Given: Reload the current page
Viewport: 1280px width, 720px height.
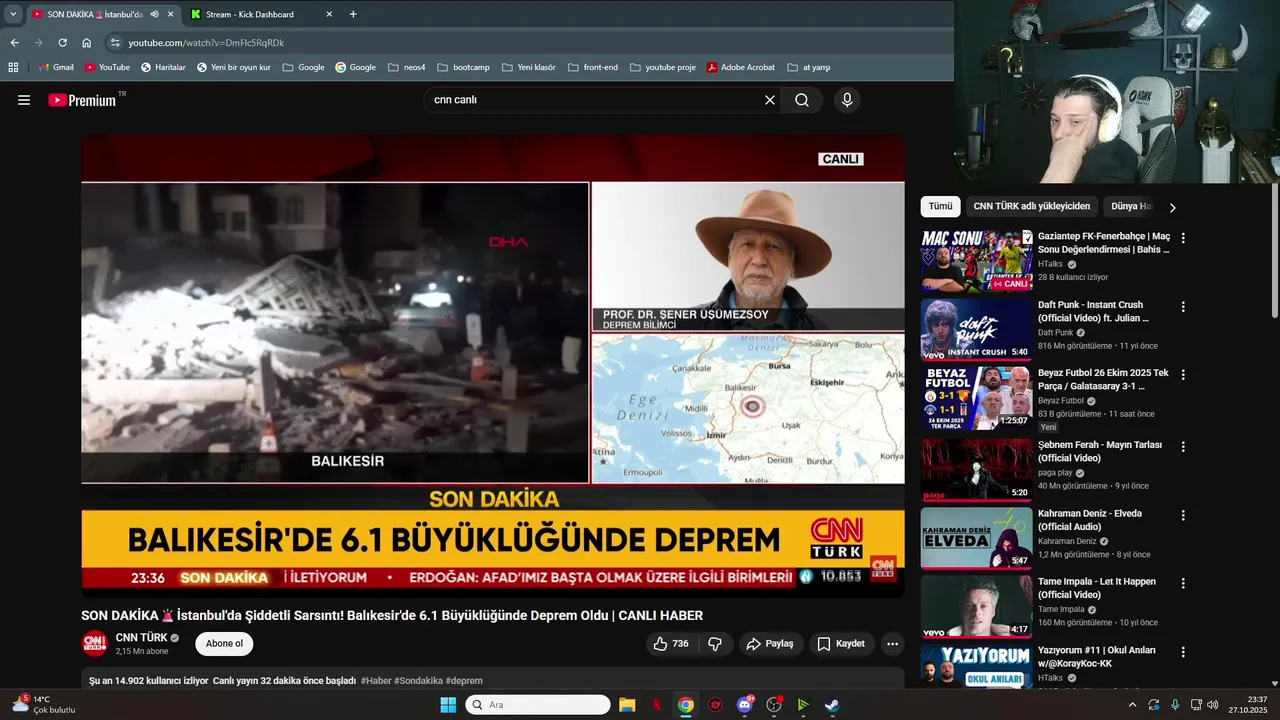Looking at the screenshot, I should click(x=62, y=43).
